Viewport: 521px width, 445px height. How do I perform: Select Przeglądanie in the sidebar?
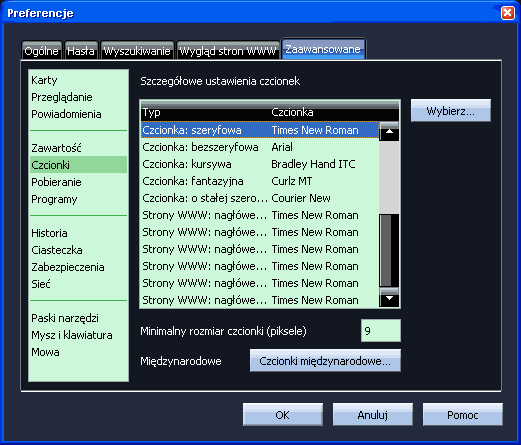(78, 97)
